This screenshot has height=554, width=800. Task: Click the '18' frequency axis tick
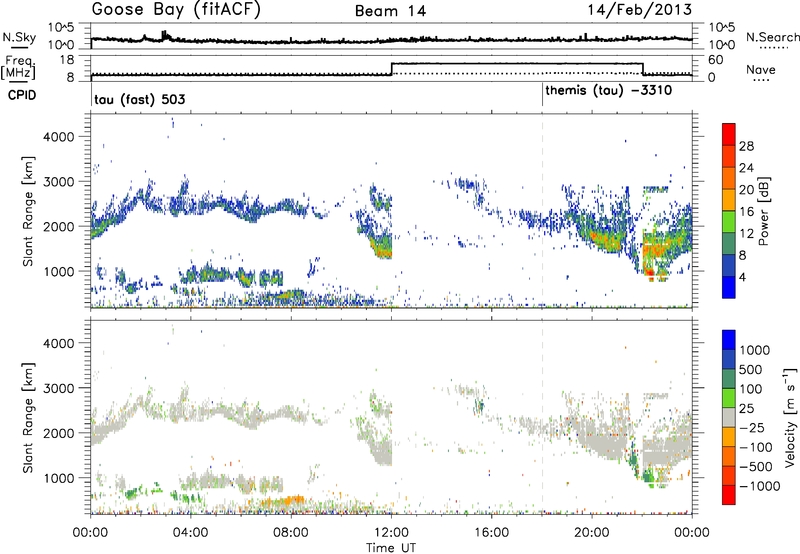68,60
